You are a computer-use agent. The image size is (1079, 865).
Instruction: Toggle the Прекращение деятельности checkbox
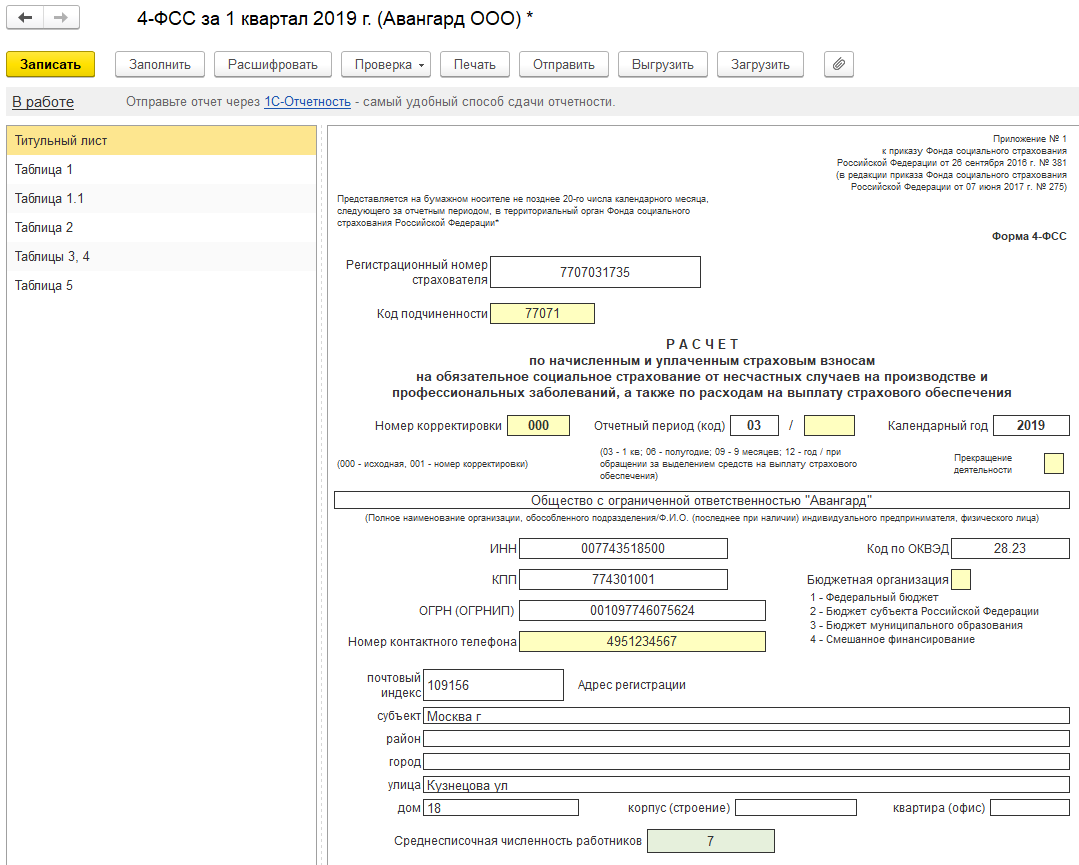coord(1053,463)
